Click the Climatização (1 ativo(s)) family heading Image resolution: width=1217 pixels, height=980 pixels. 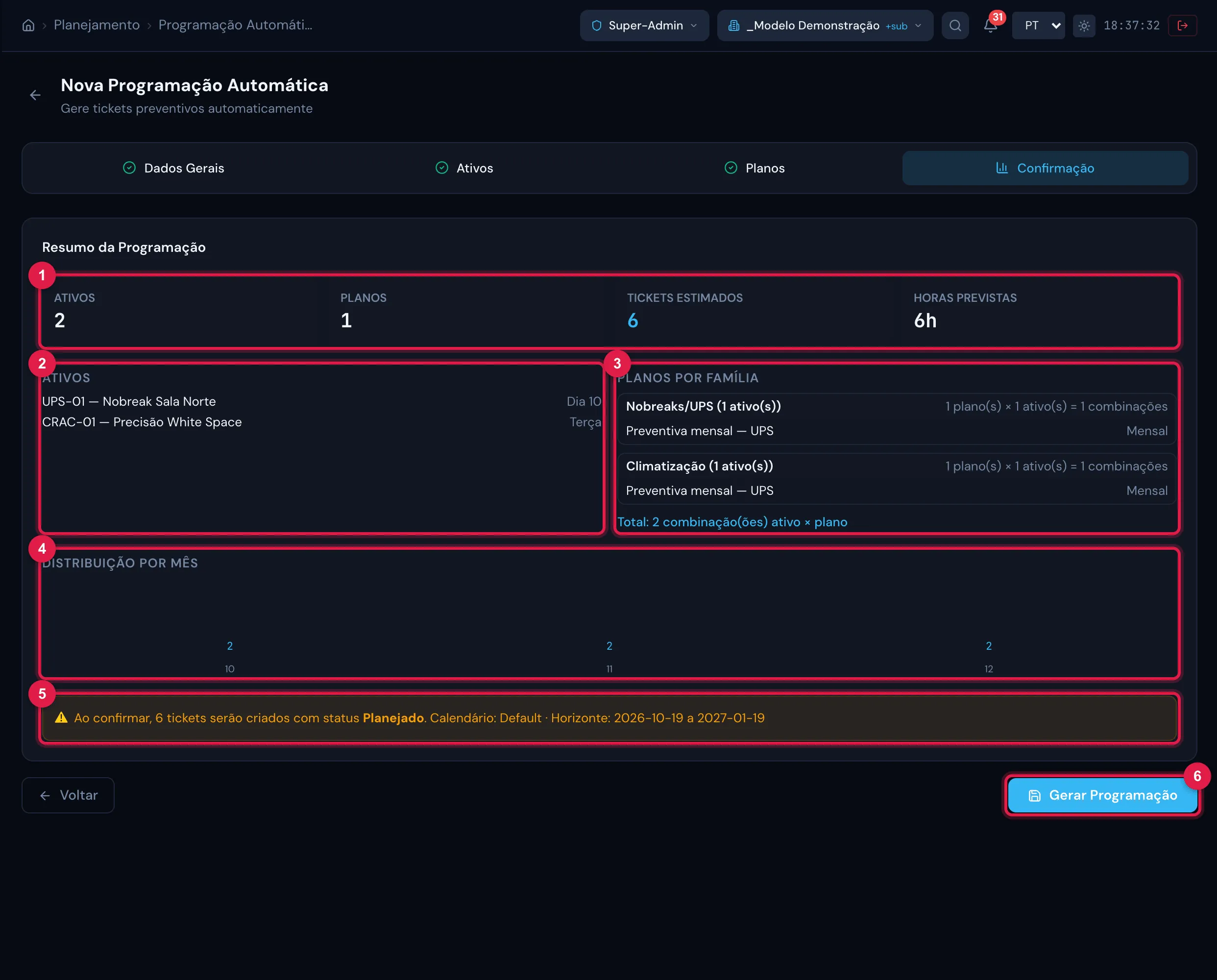click(x=699, y=466)
